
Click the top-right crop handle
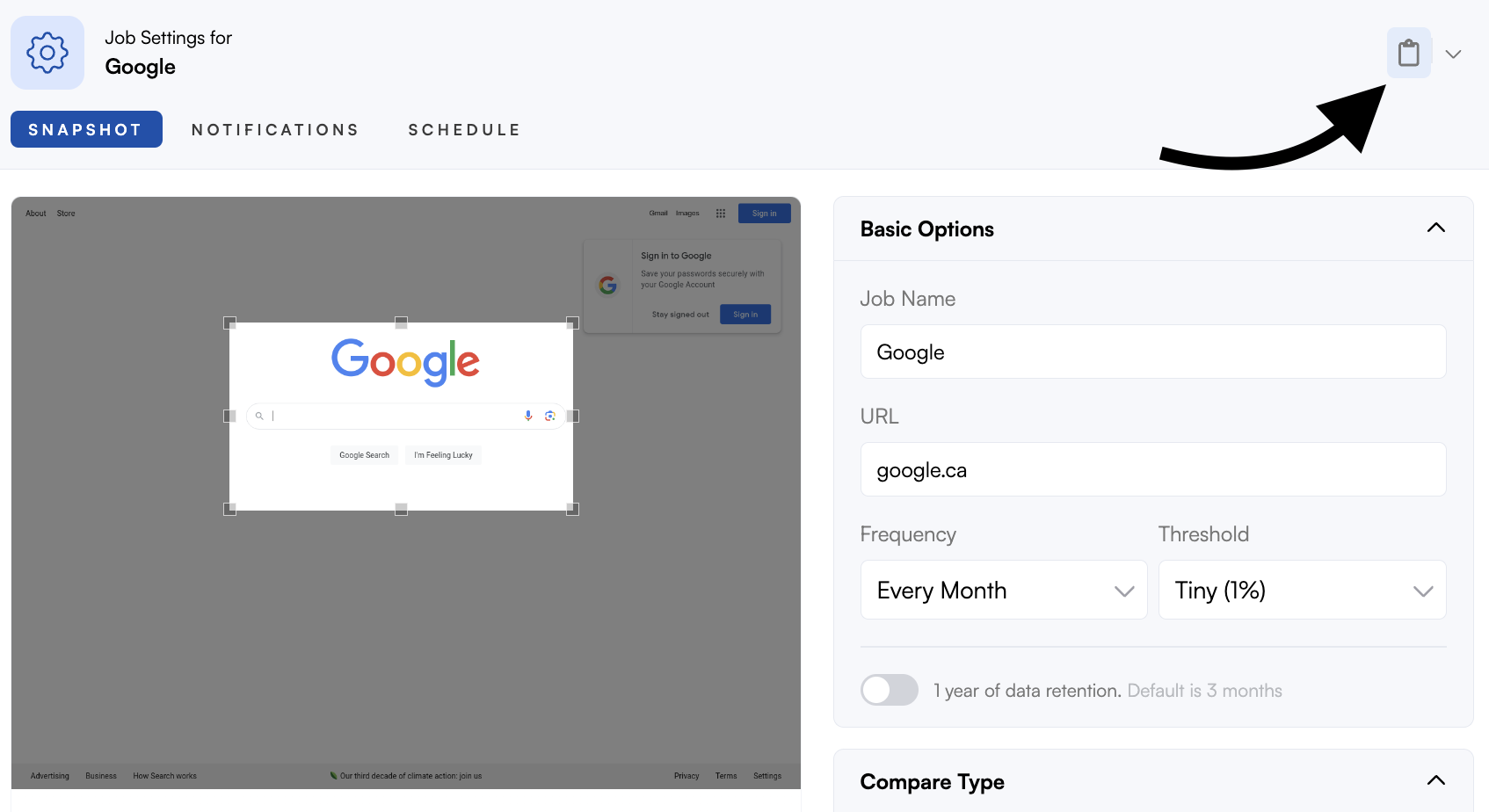pos(573,323)
